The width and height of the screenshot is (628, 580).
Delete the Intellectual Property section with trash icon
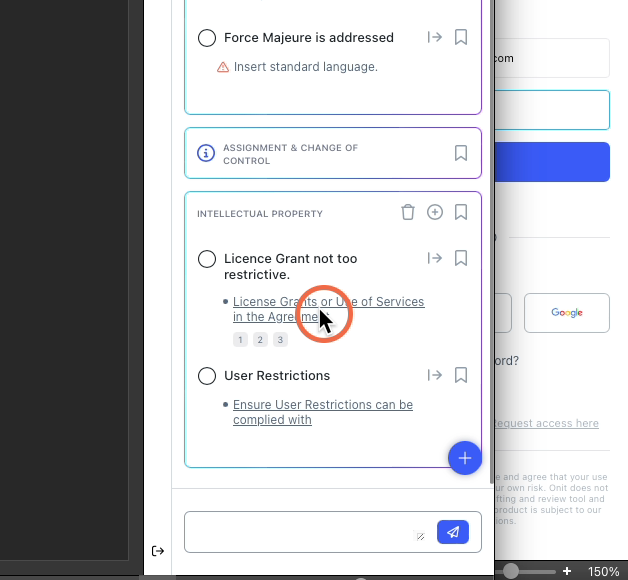point(408,212)
